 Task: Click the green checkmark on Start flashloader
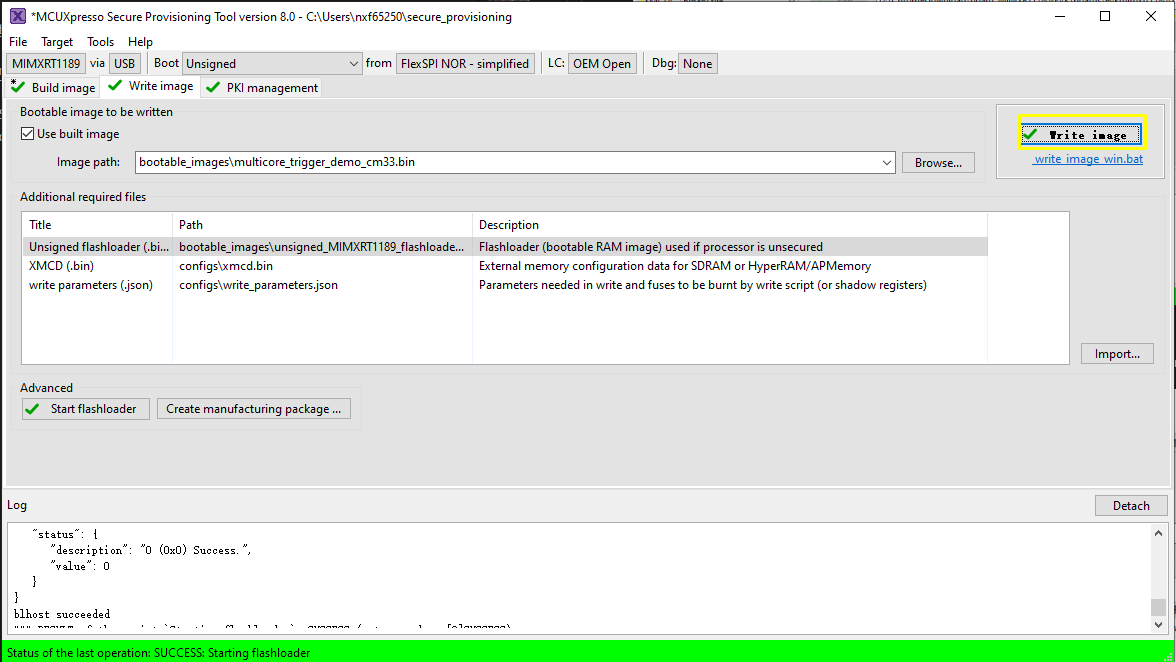35,408
